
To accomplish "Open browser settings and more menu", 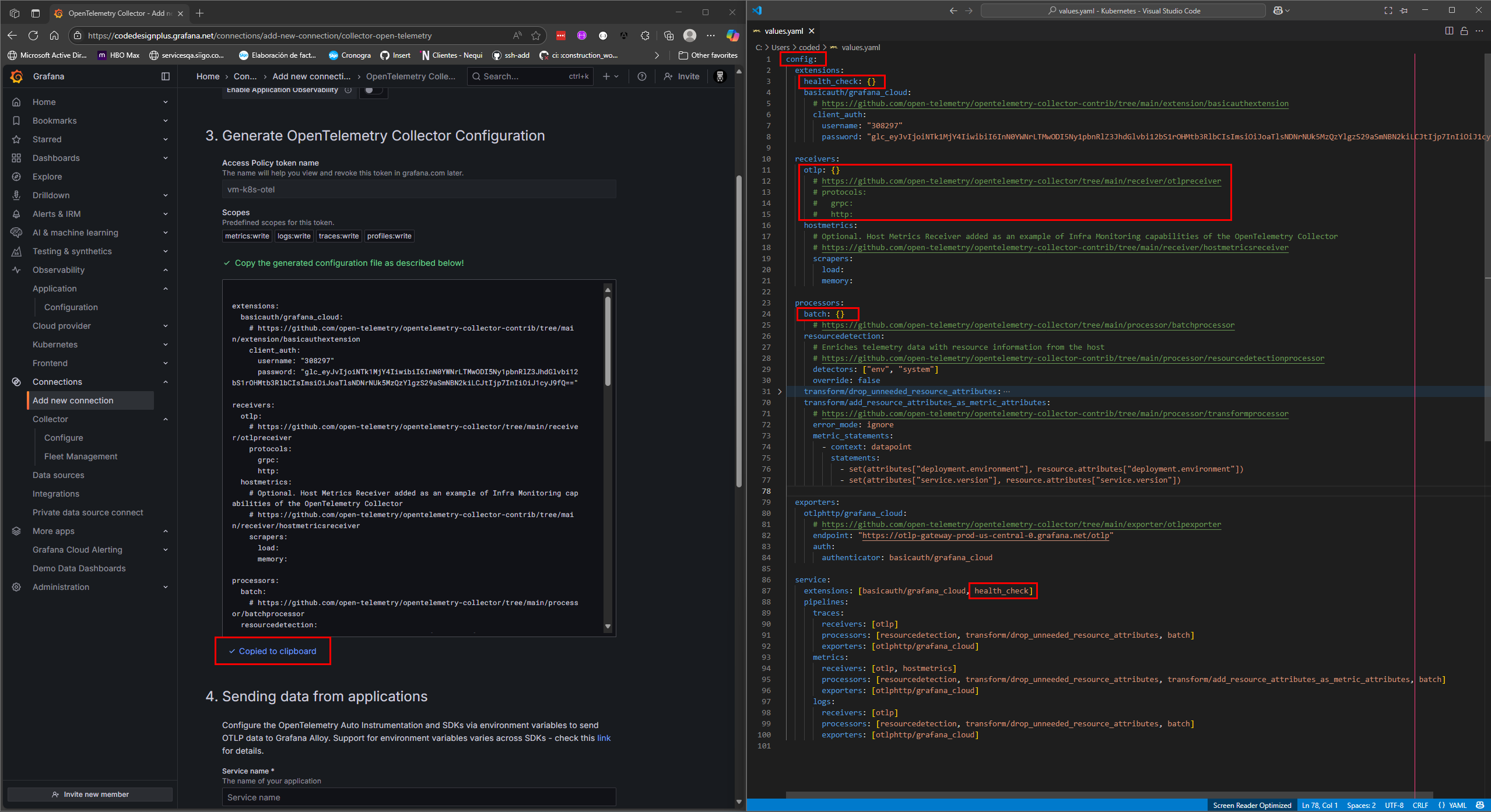I will click(x=711, y=36).
